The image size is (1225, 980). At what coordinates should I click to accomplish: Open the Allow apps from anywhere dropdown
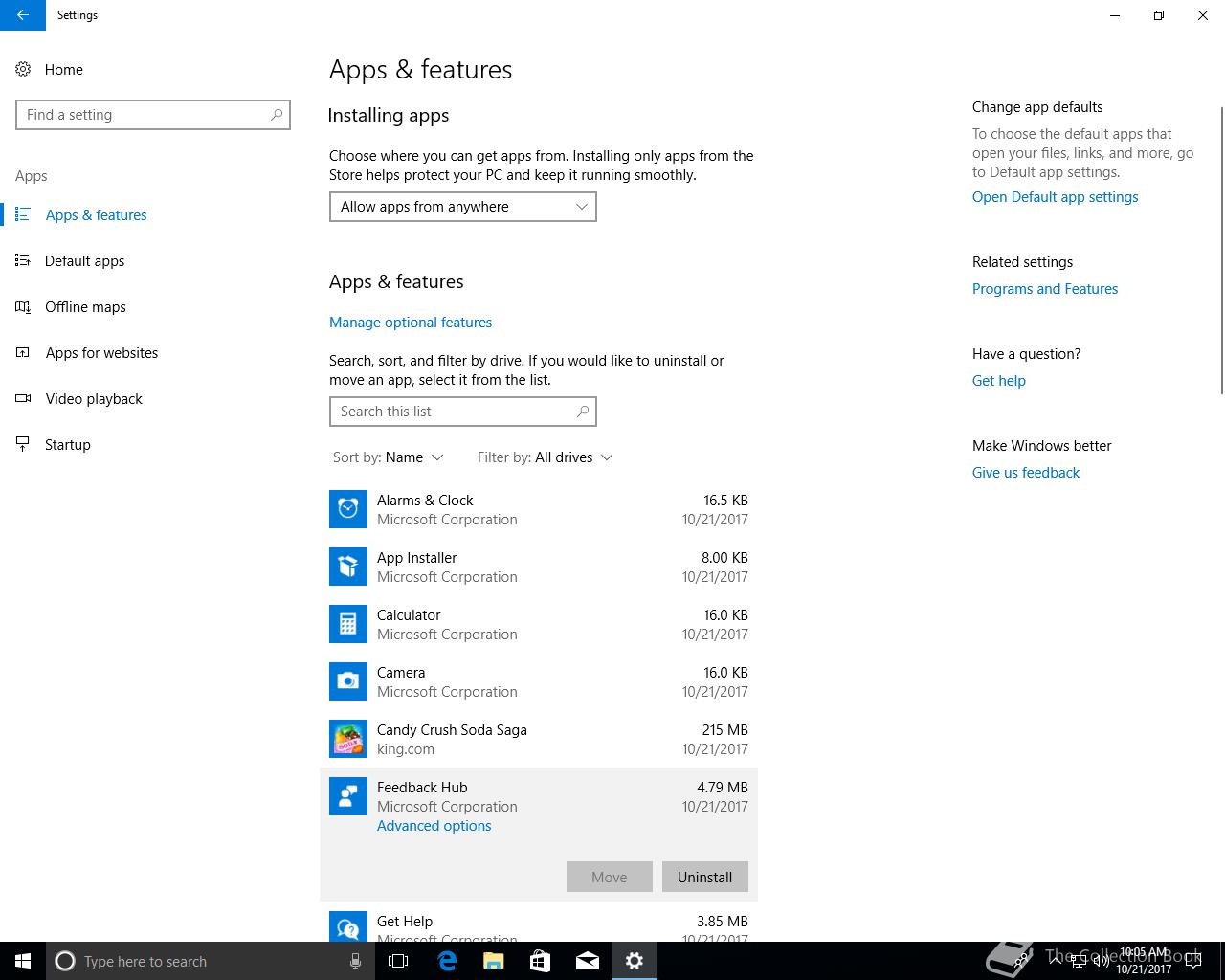coord(463,207)
